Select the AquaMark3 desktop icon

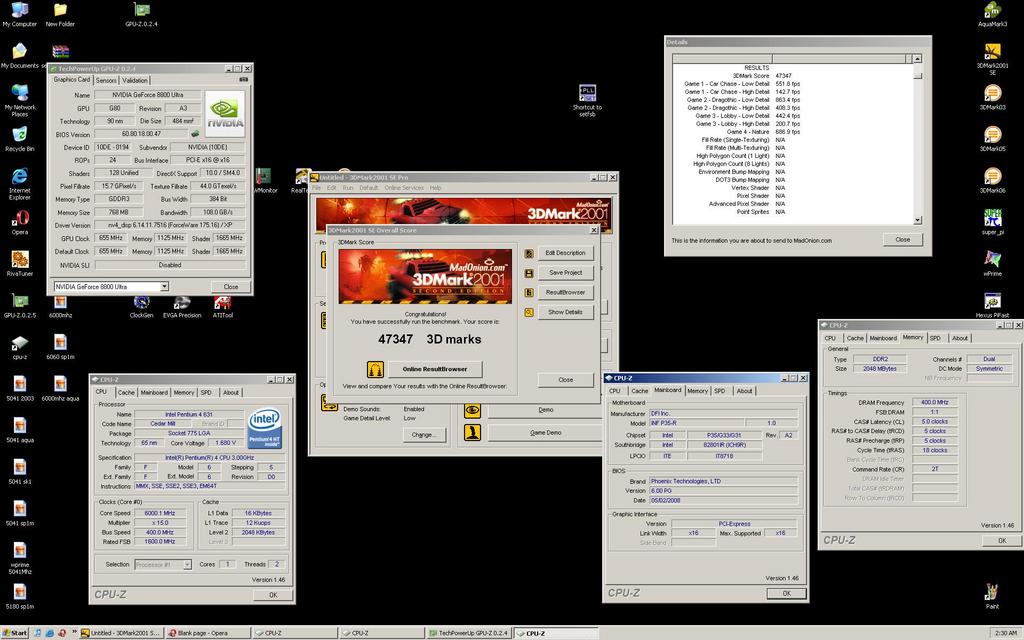[992, 14]
